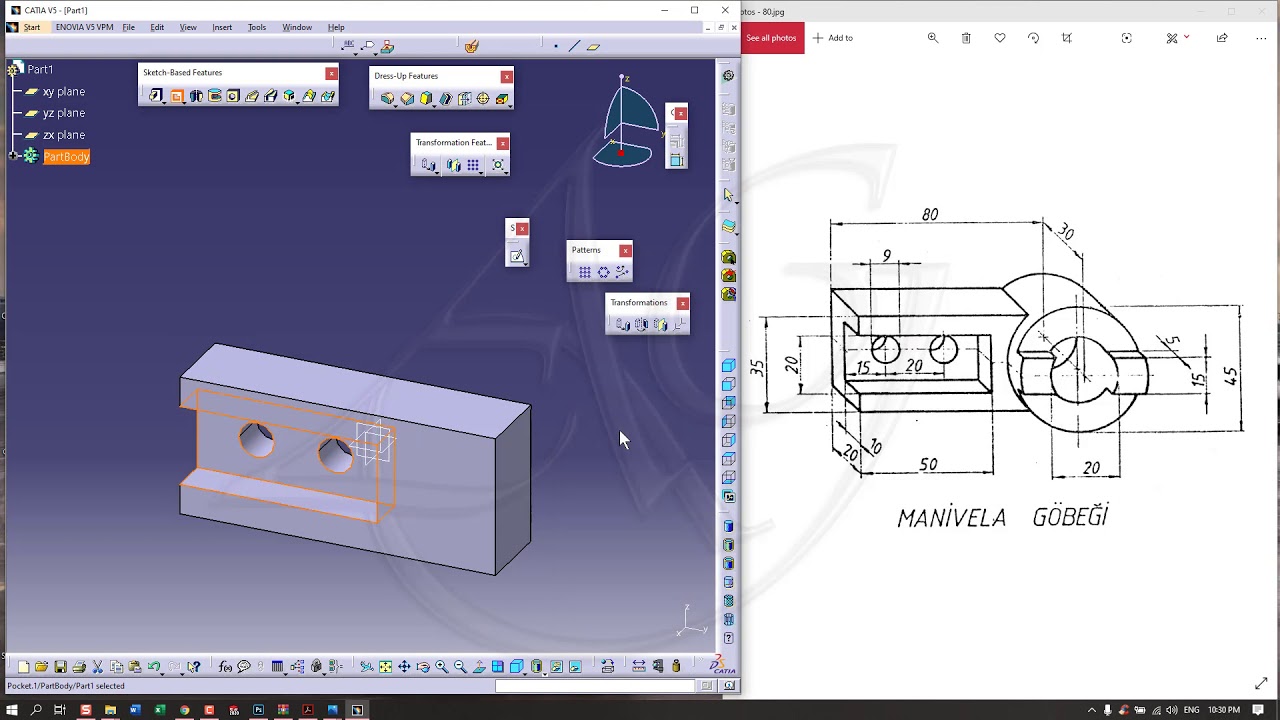Viewport: 1280px width, 720px height.
Task: Select the Chamfer tool in Dress-Up Features
Action: click(407, 98)
